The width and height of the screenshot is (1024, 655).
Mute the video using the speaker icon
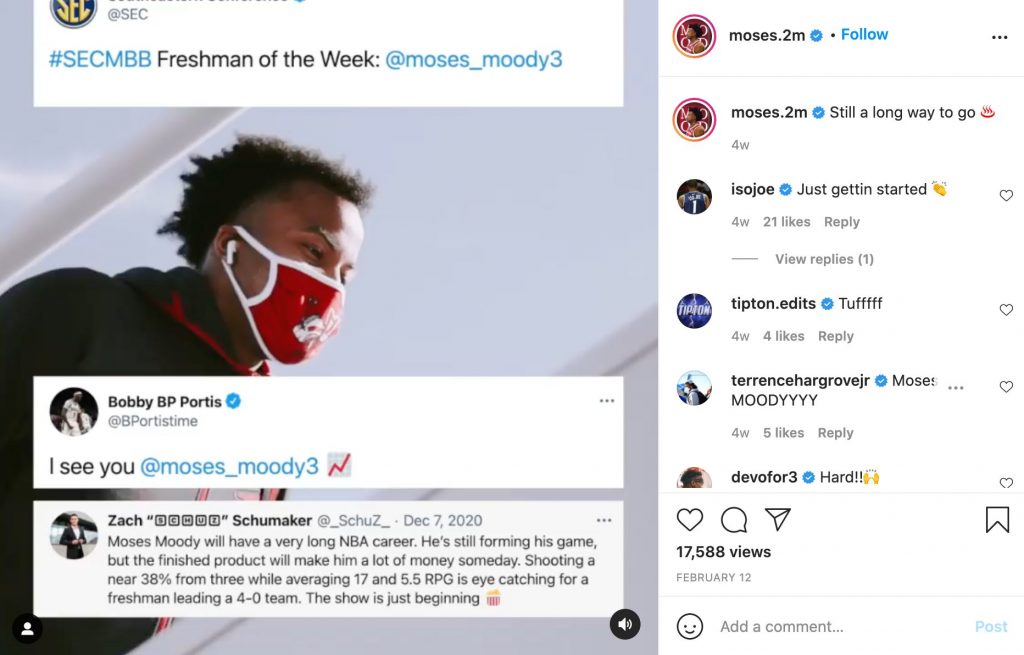tap(625, 624)
